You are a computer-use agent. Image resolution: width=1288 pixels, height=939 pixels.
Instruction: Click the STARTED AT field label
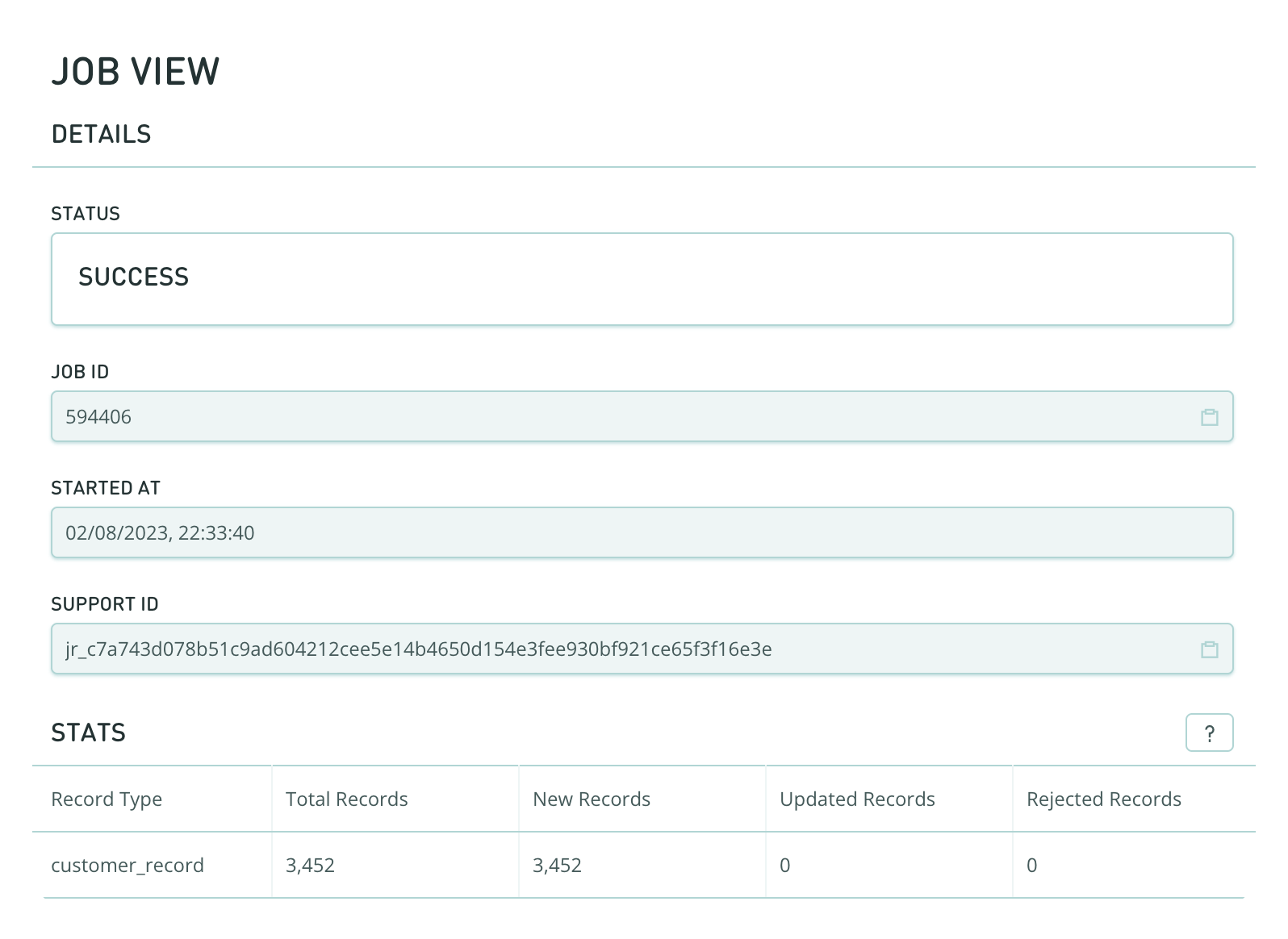106,488
